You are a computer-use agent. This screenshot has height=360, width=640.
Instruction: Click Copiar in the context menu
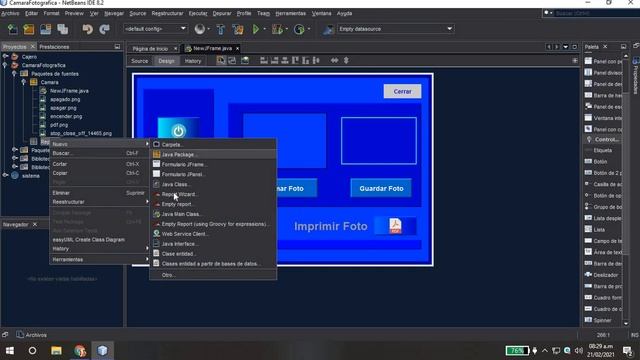tap(99, 173)
